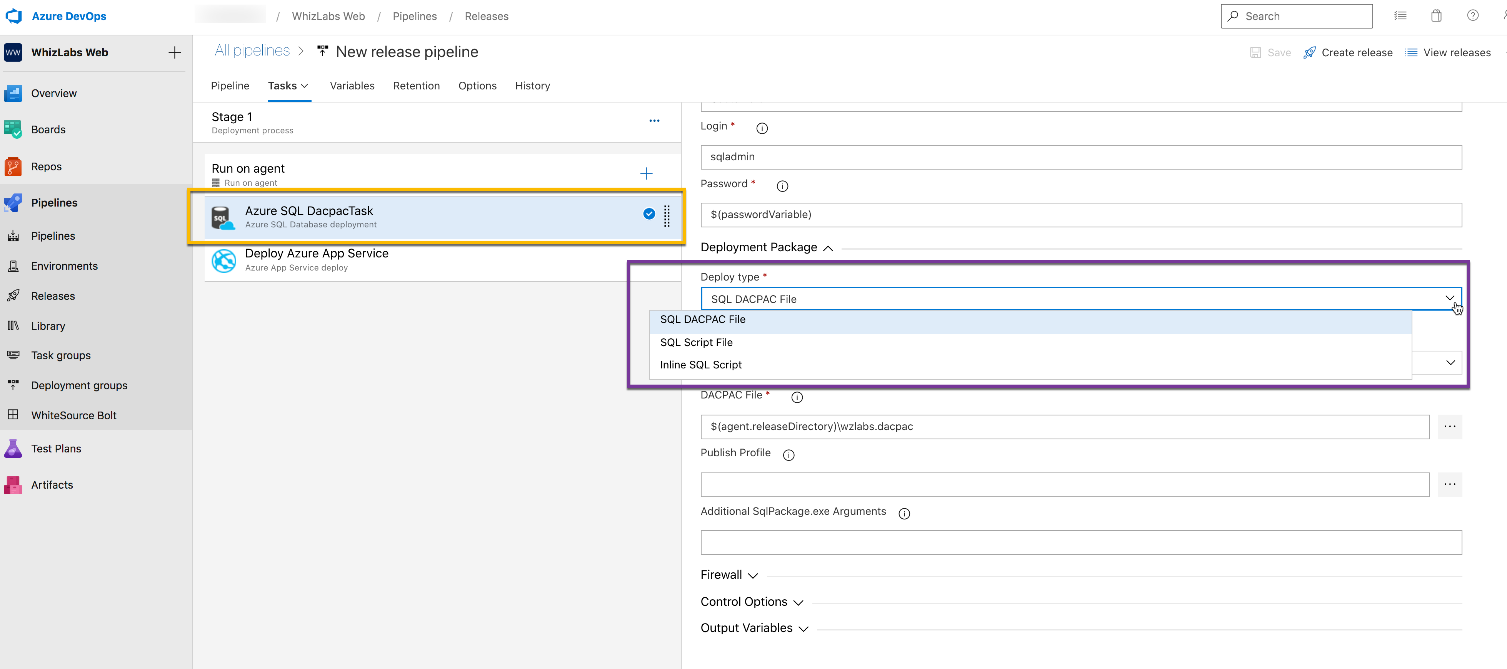This screenshot has width=1507, height=669.
Task: Open Overview in the sidebar
Action: 54,93
